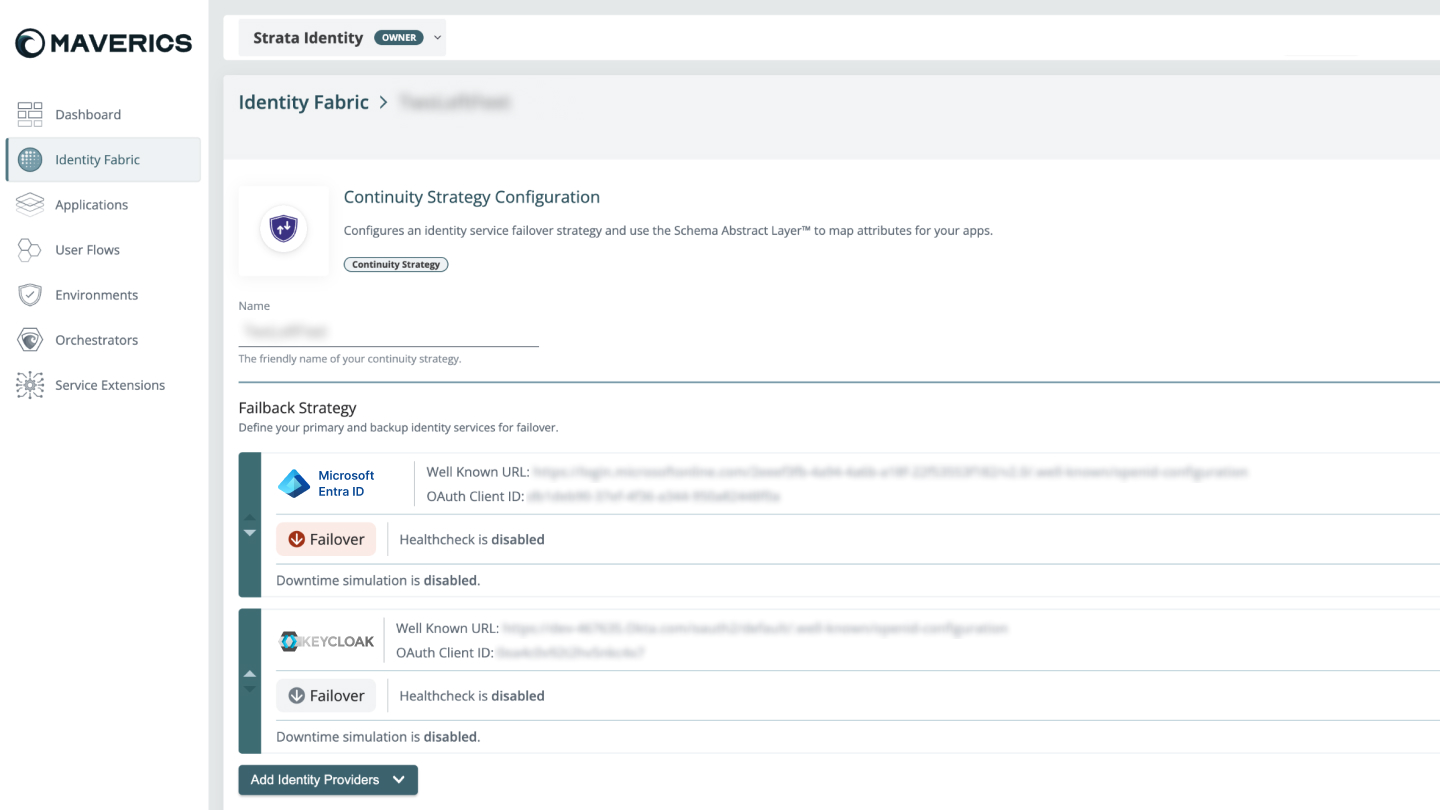Image resolution: width=1440 pixels, height=810 pixels.
Task: Click the User Flows hexagon icon
Action: [30, 249]
